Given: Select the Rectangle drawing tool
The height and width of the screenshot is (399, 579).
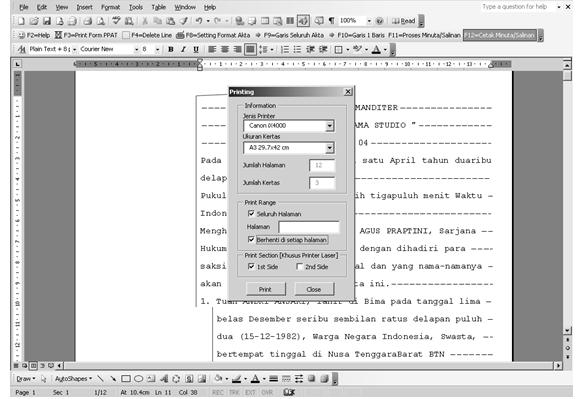Looking at the screenshot, I should [126, 379].
